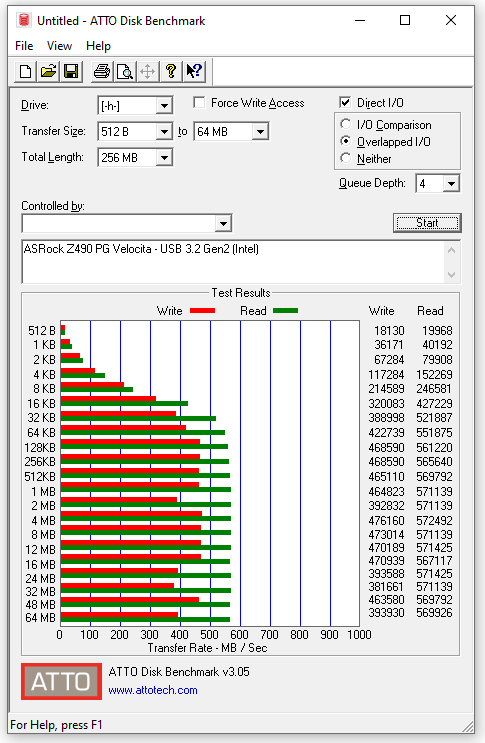
Task: Open the Drive dropdown
Action: coord(164,105)
